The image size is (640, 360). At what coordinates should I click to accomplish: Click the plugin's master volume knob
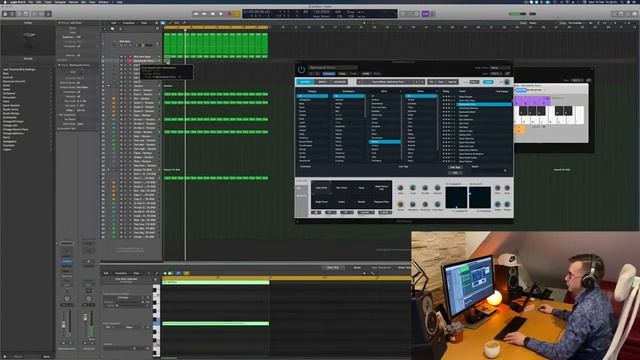click(507, 82)
